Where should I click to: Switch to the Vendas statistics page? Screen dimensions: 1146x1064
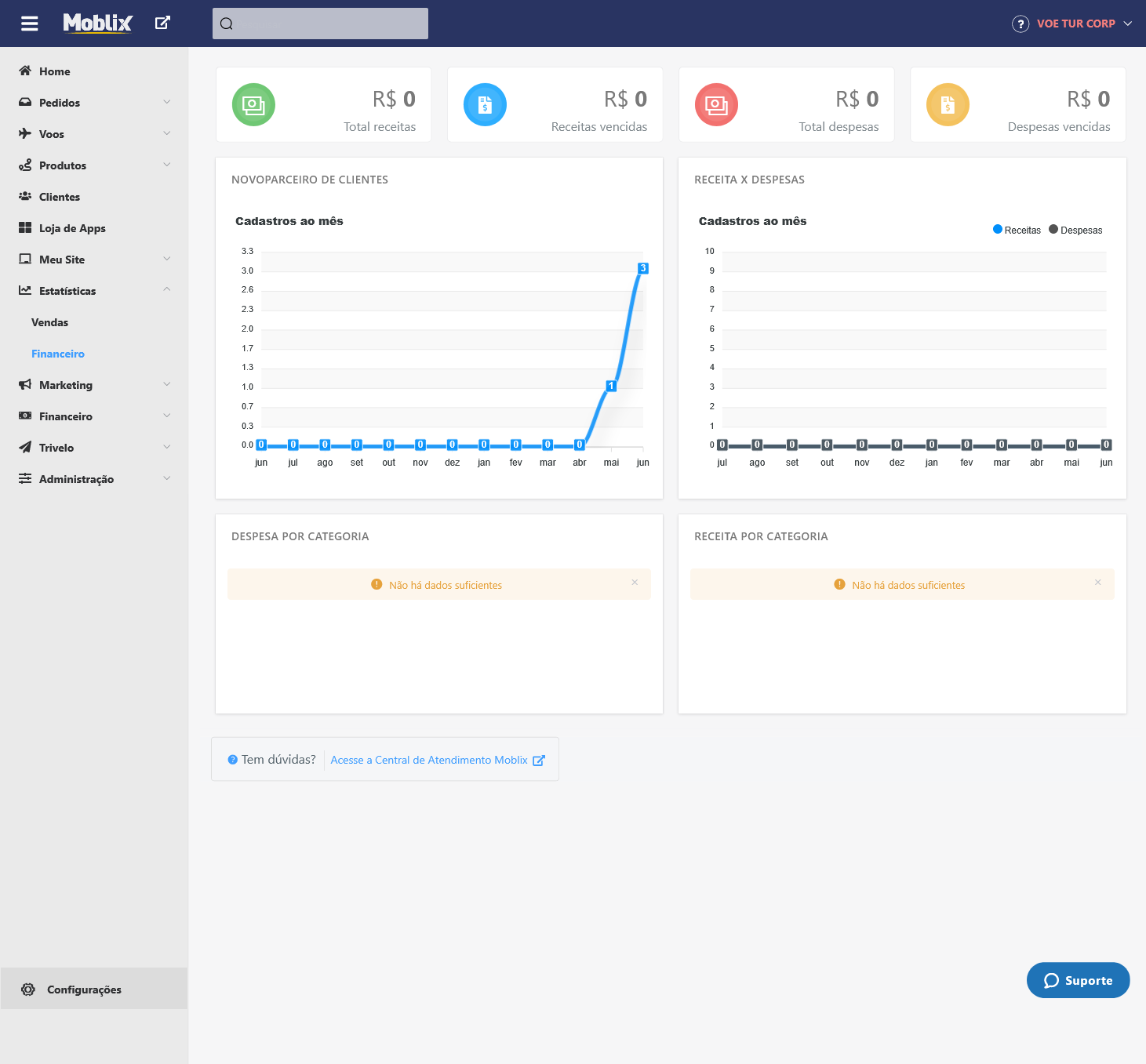coord(49,322)
